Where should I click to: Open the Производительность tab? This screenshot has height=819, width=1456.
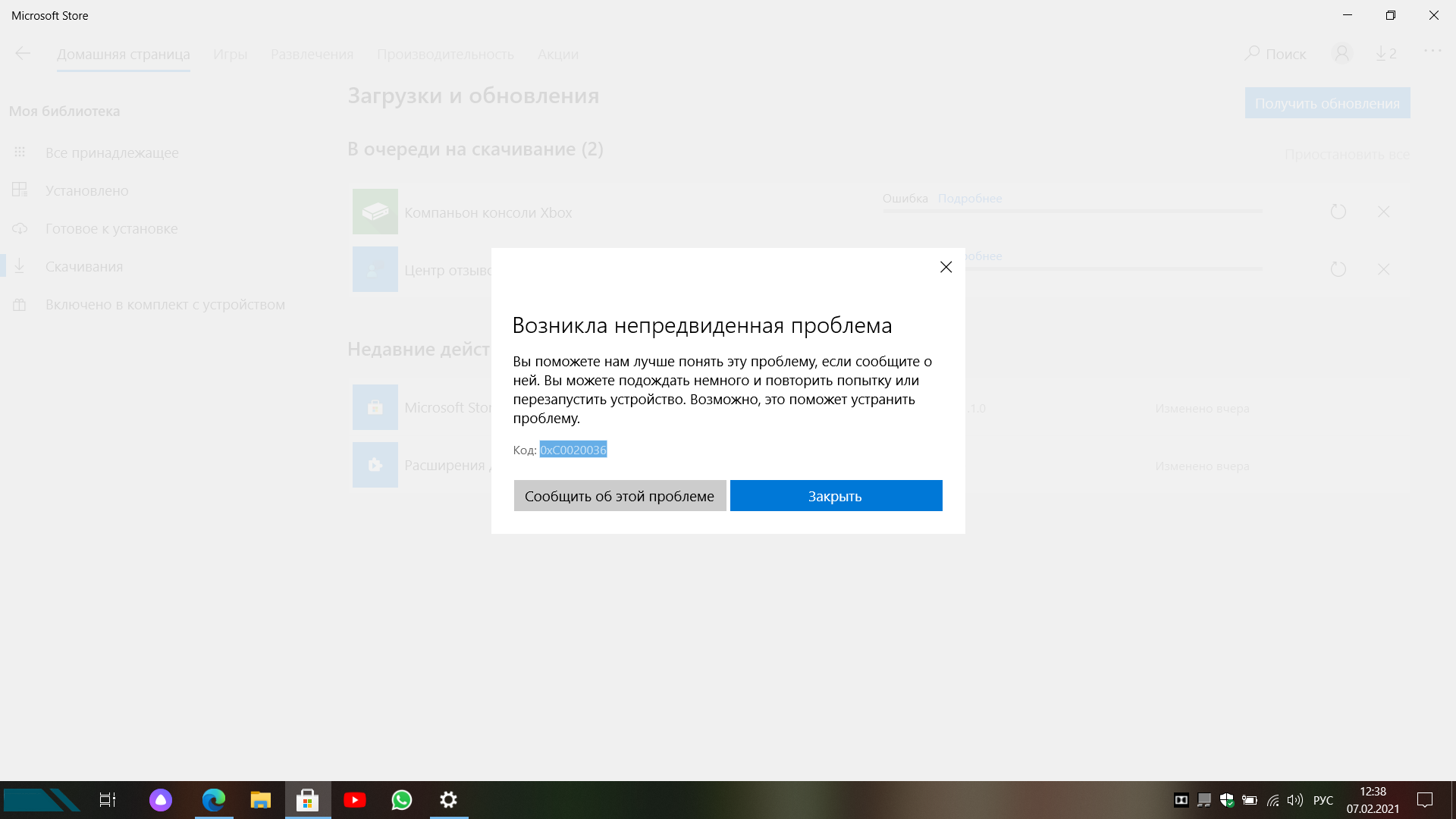[x=445, y=55]
